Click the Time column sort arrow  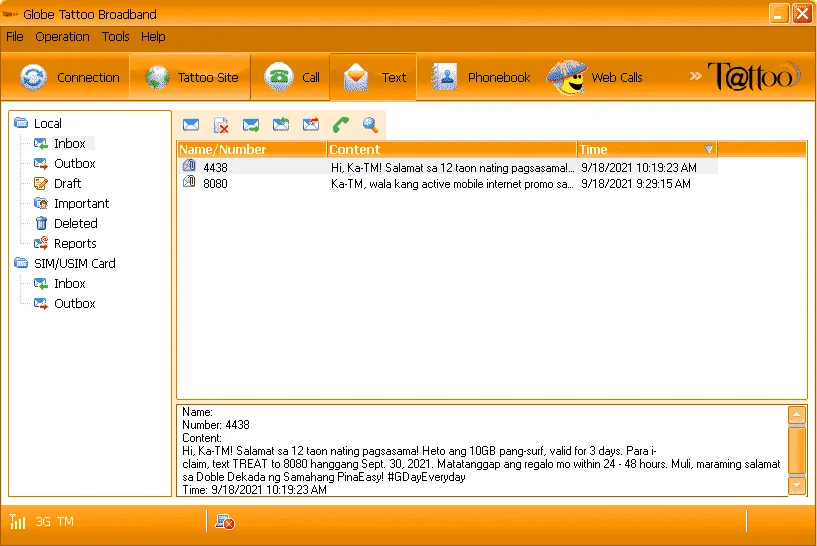coord(709,150)
